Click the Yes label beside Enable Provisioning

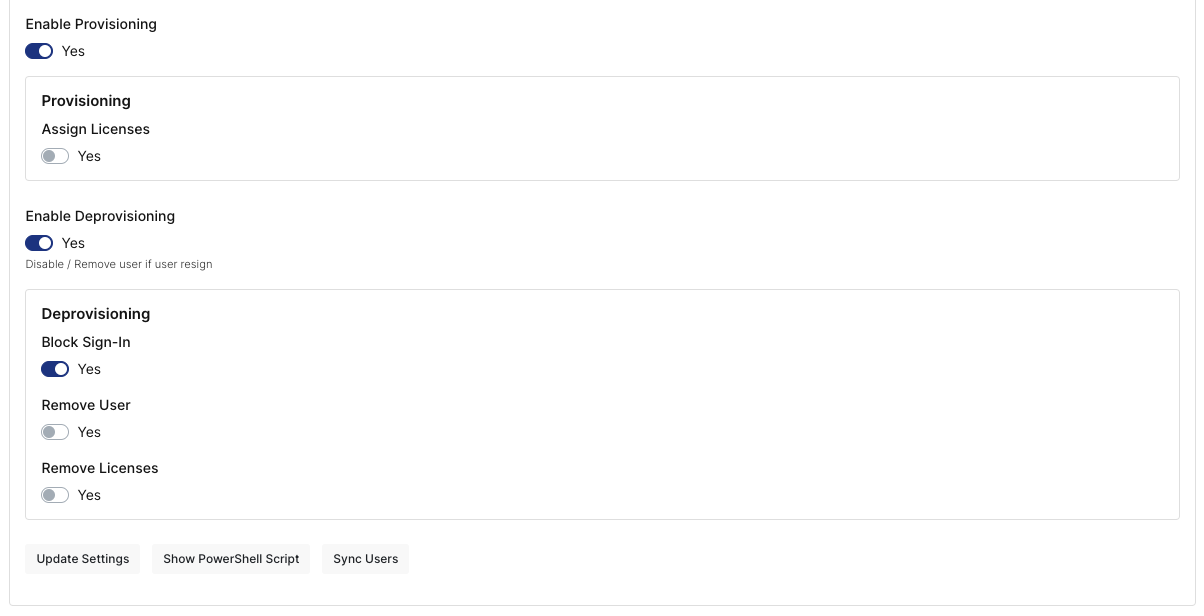73,51
